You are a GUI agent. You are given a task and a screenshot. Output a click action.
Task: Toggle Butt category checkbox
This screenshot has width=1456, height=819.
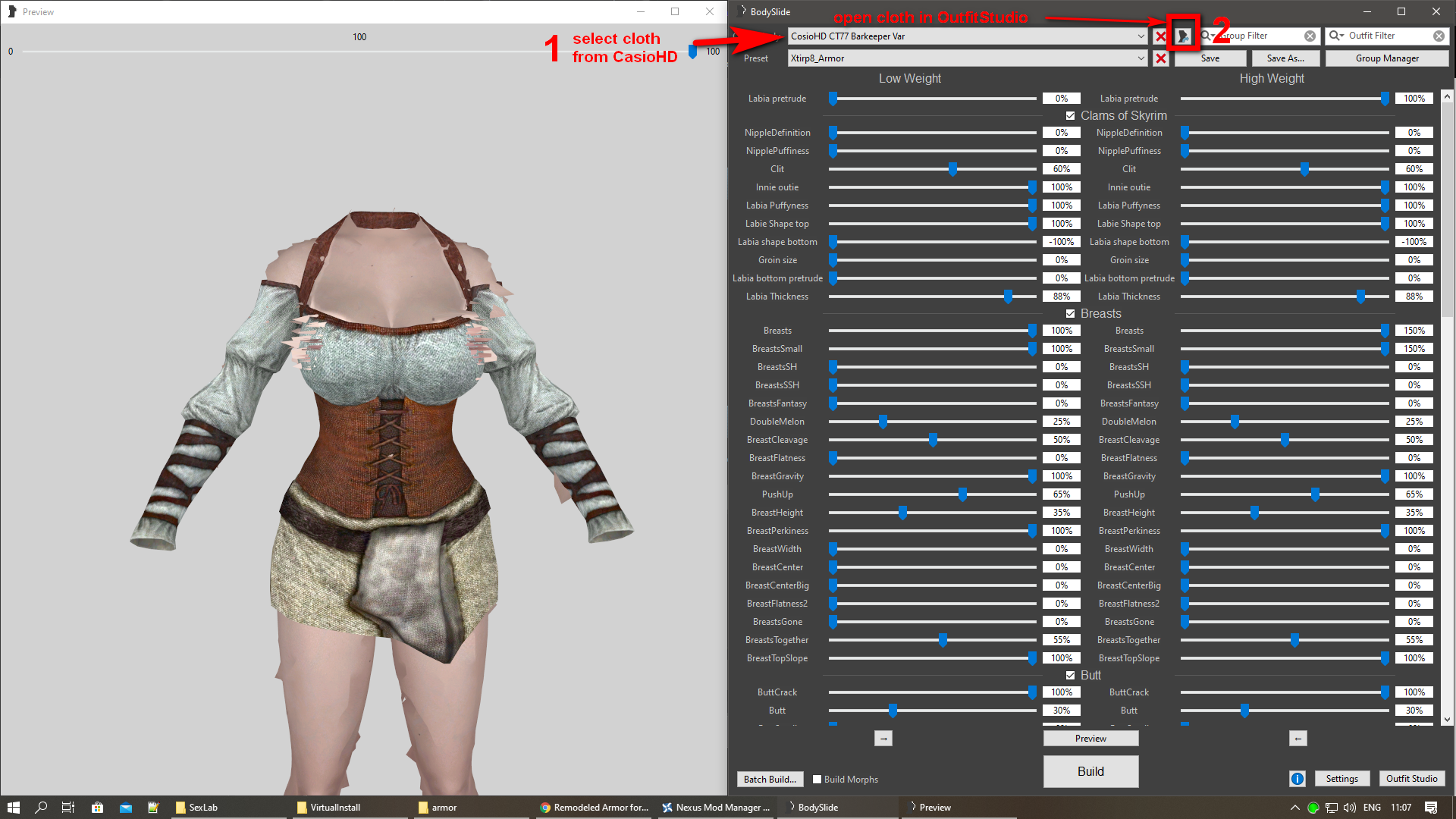1070,676
